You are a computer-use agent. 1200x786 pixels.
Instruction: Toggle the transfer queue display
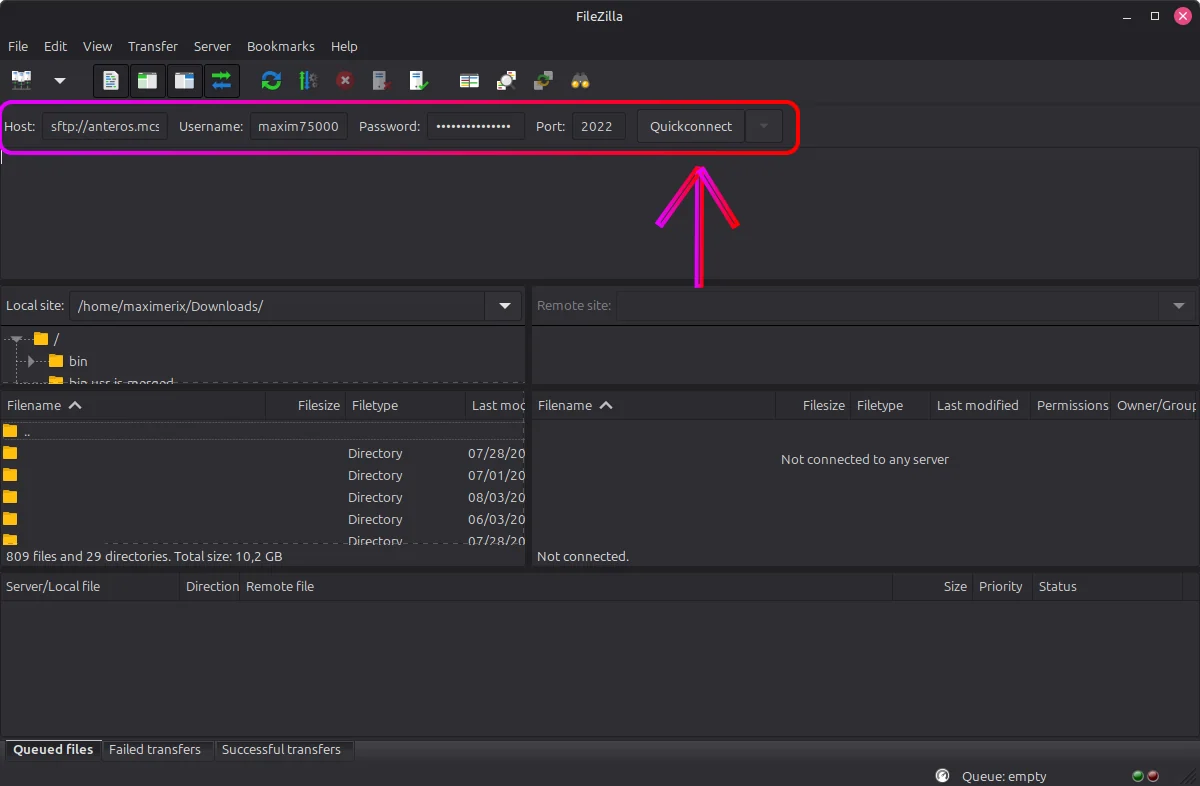tap(221, 80)
